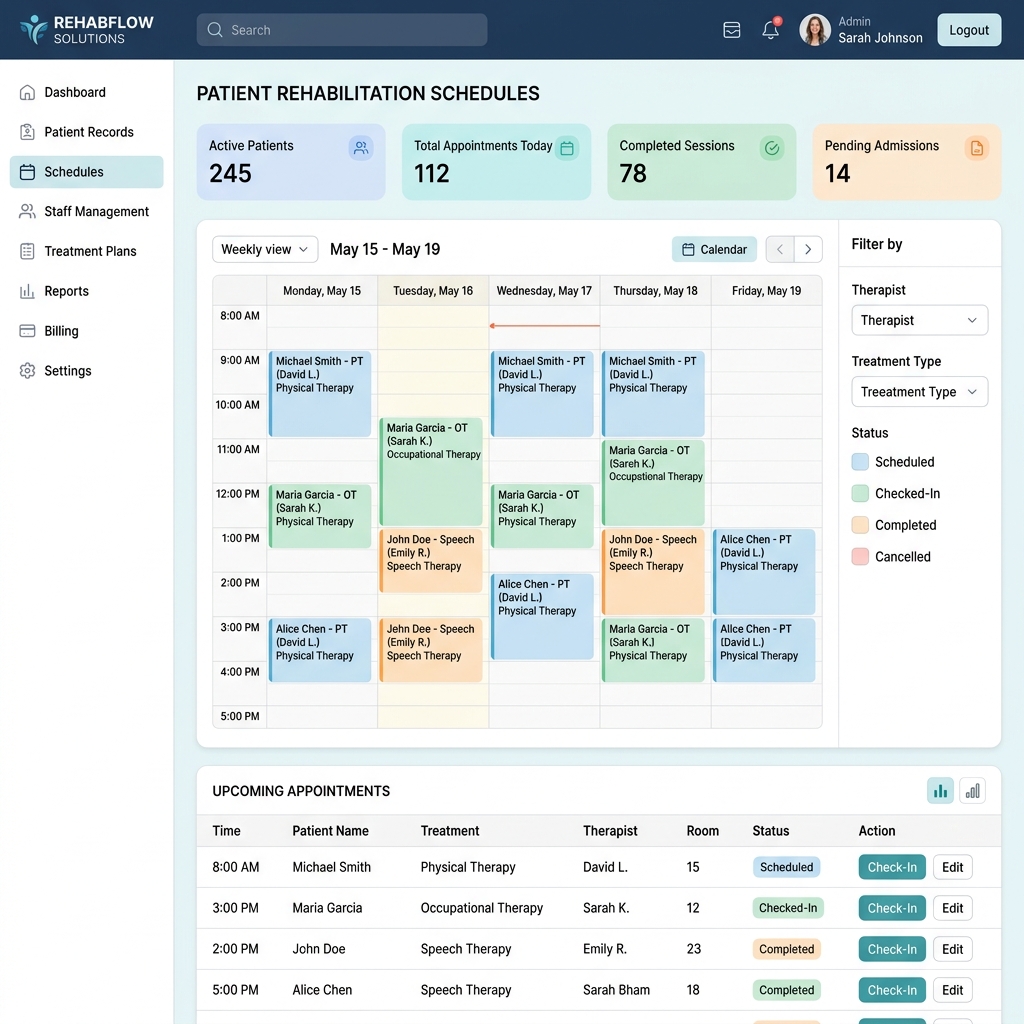Edit John Doe's 2:00 PM appointment
Viewport: 1024px width, 1024px height.
[x=952, y=949]
